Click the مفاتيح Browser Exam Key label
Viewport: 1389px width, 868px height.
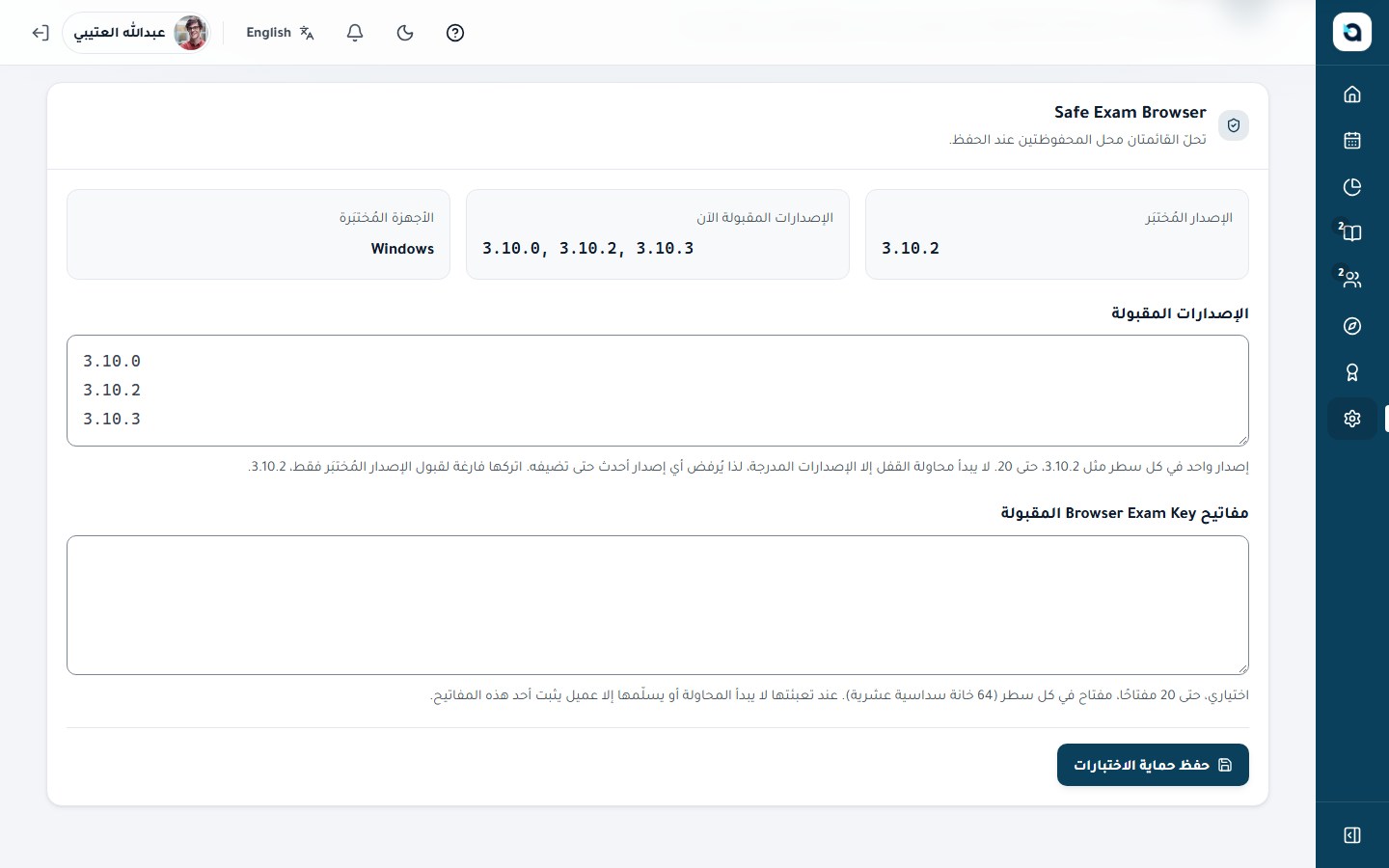pos(1125,513)
